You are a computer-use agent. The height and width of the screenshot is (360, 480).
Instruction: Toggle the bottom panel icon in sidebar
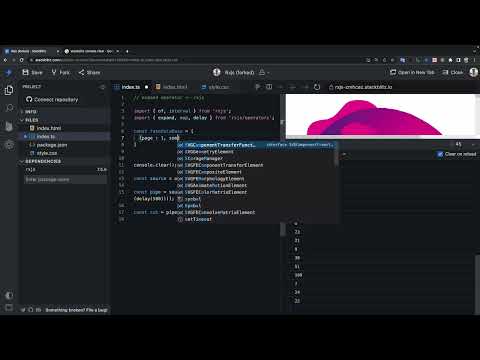point(9,307)
